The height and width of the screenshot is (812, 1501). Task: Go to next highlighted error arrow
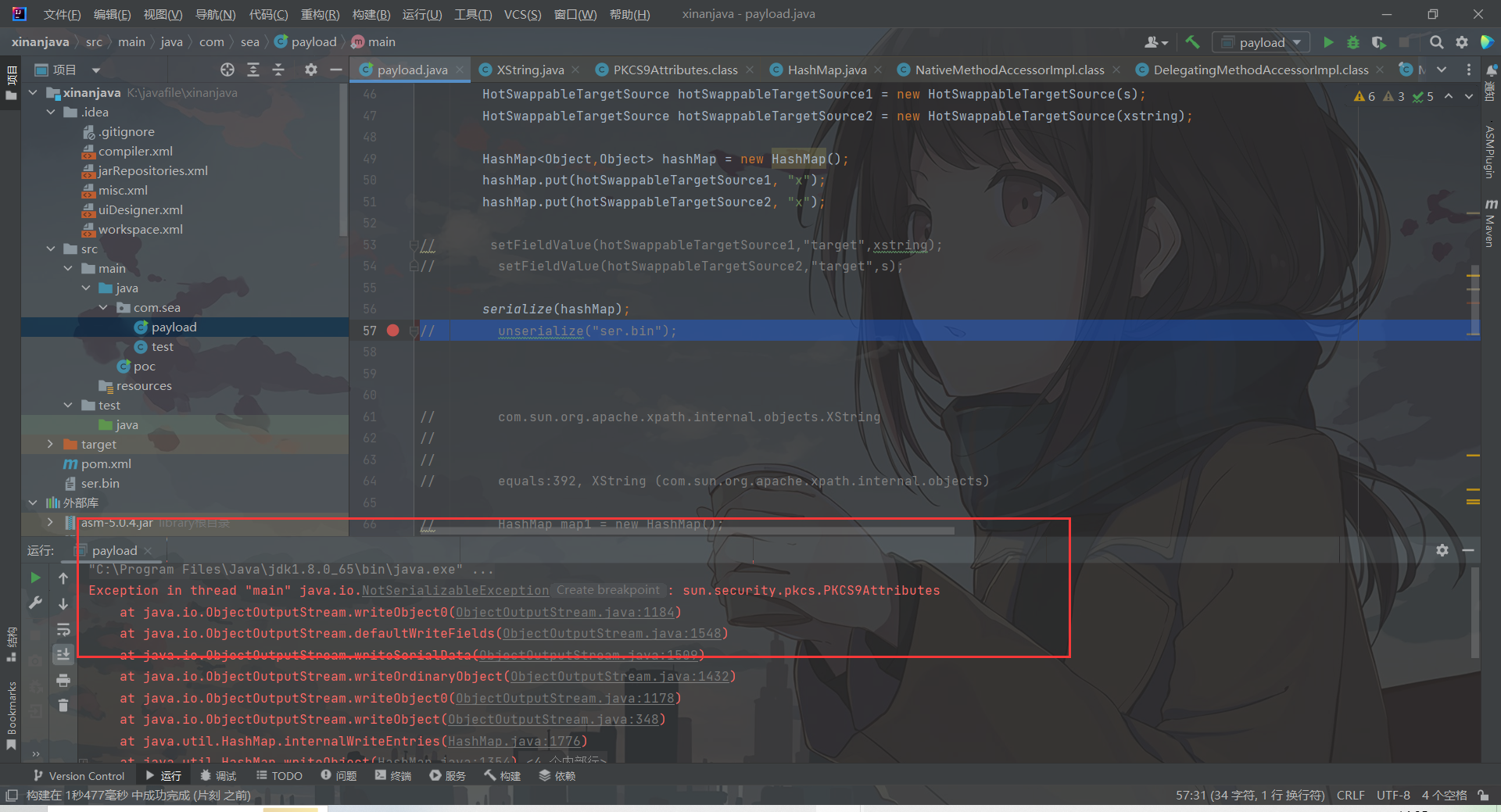(x=1468, y=96)
